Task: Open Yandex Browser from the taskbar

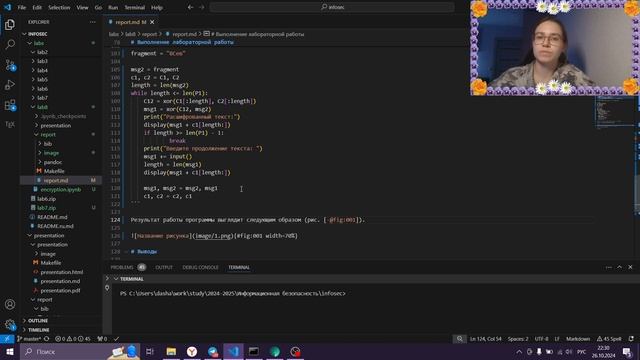Action: pyautogui.click(x=192, y=351)
